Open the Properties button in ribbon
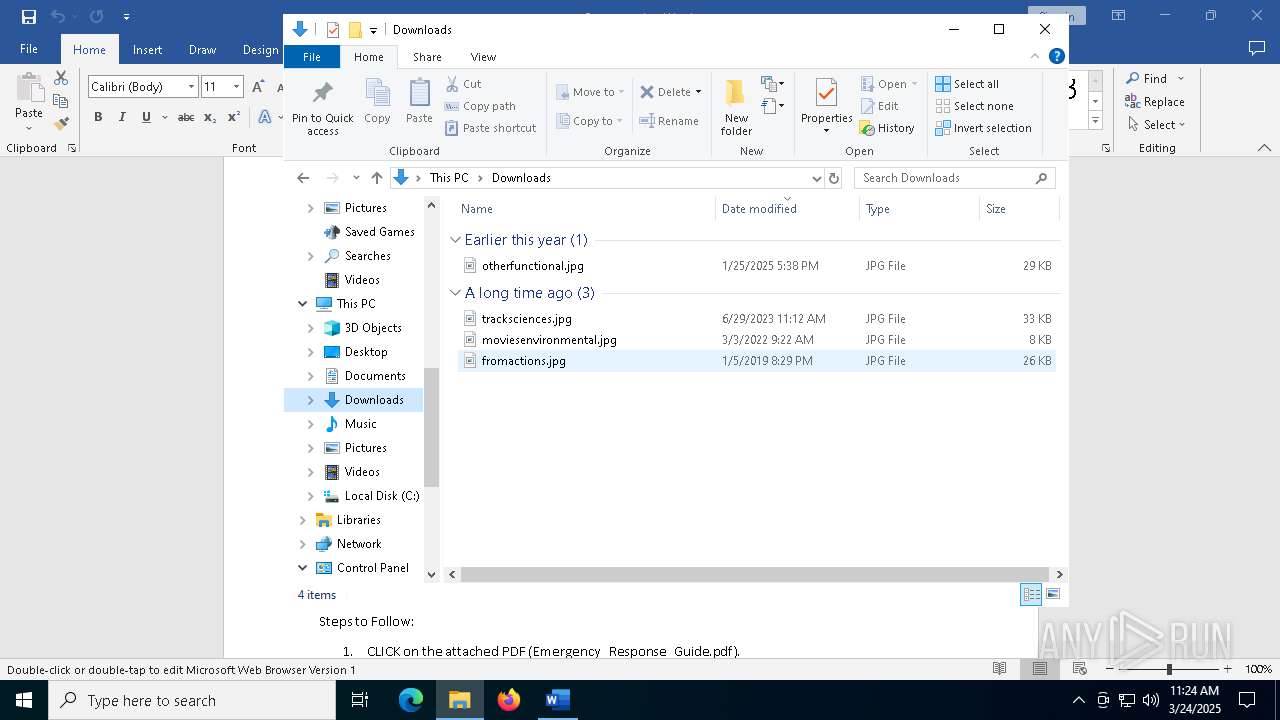 coord(826,106)
